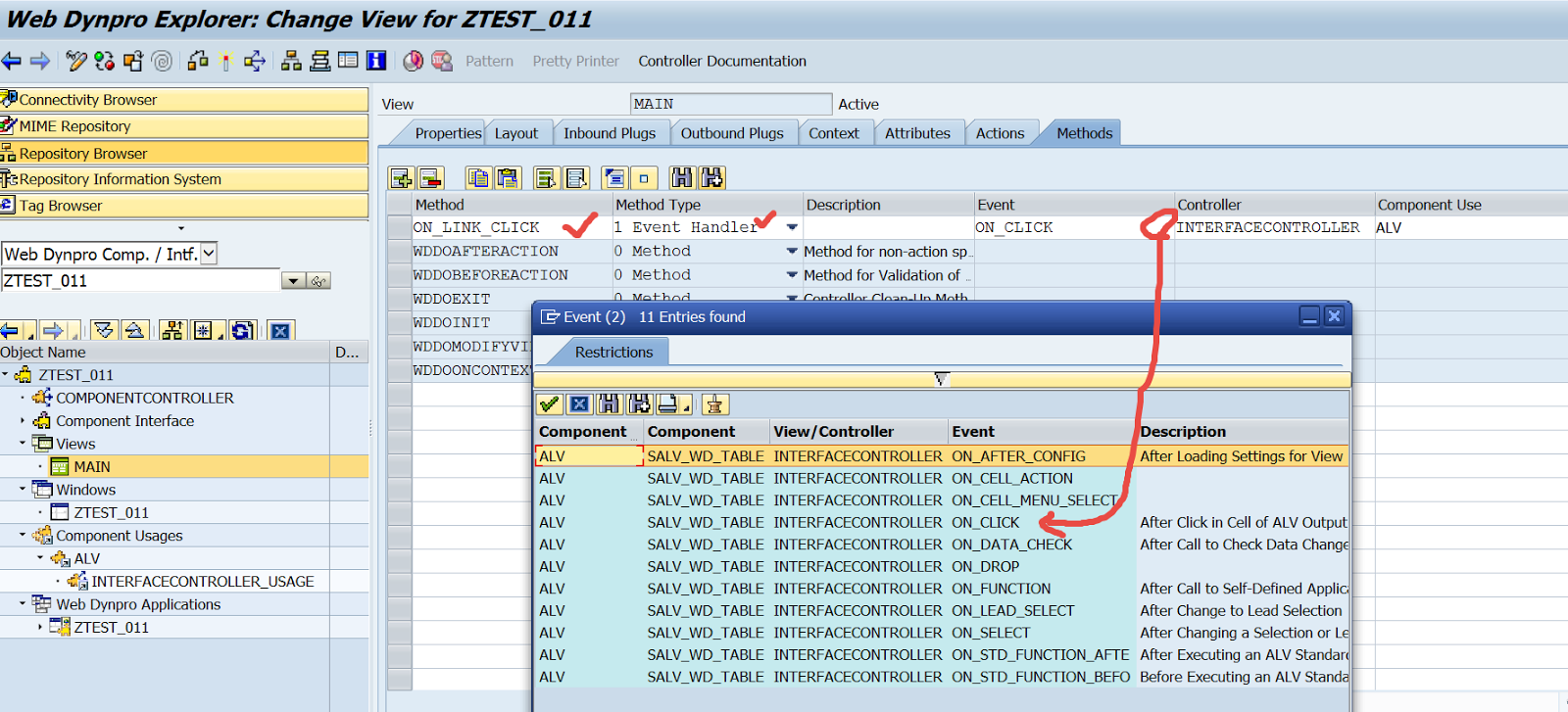
Task: Click the green checkmark in Event dialog
Action: pos(549,404)
